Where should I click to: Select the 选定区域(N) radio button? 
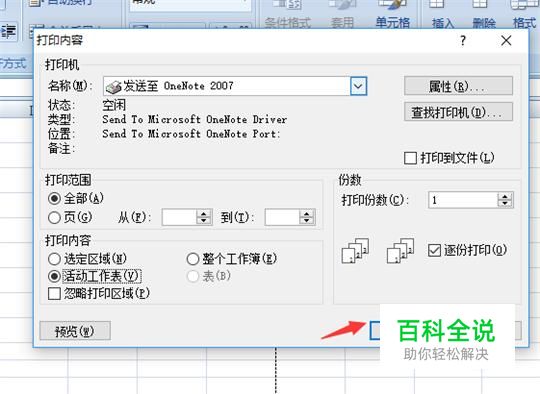54,259
